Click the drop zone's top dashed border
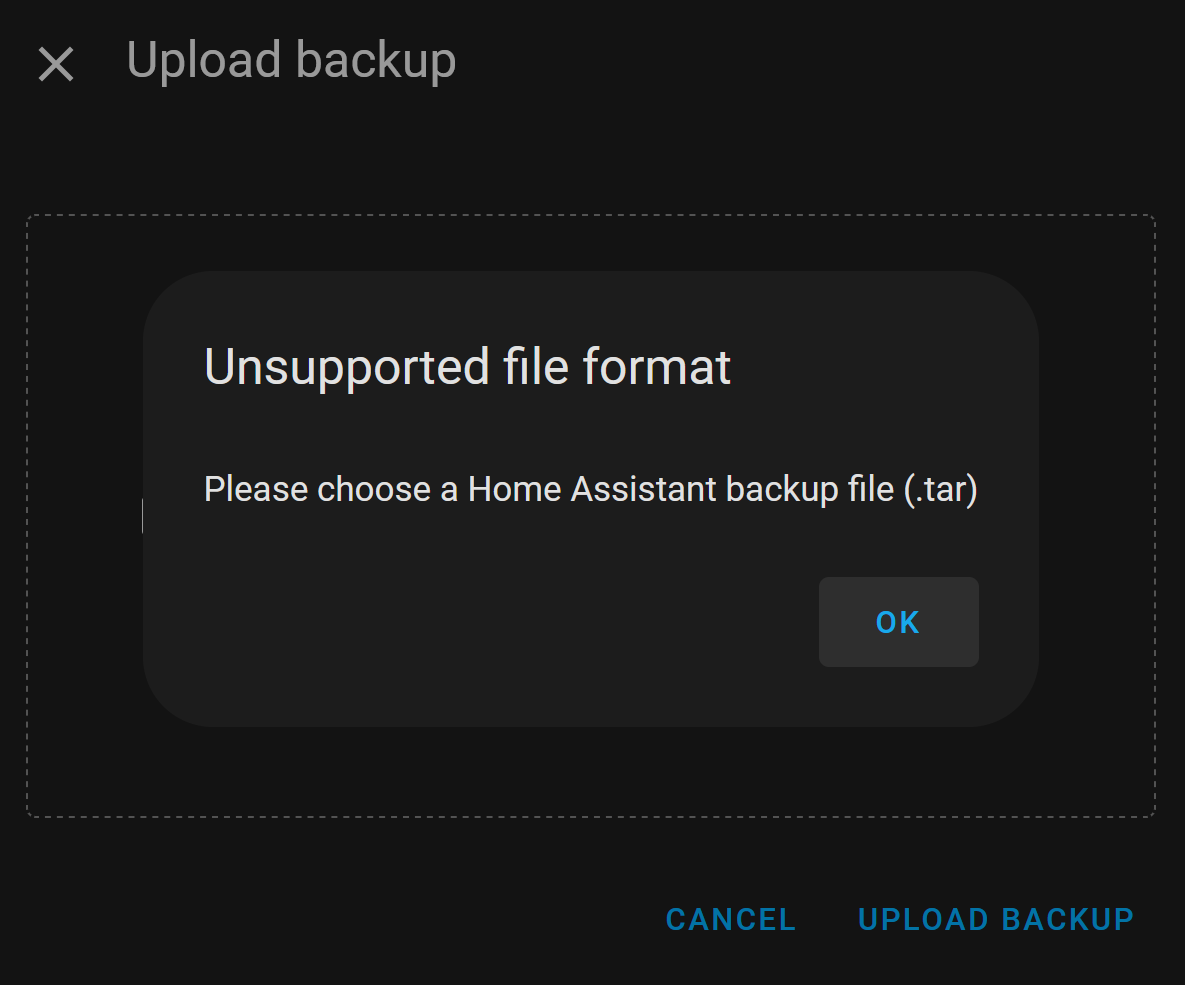Image resolution: width=1185 pixels, height=985 pixels. (591, 215)
